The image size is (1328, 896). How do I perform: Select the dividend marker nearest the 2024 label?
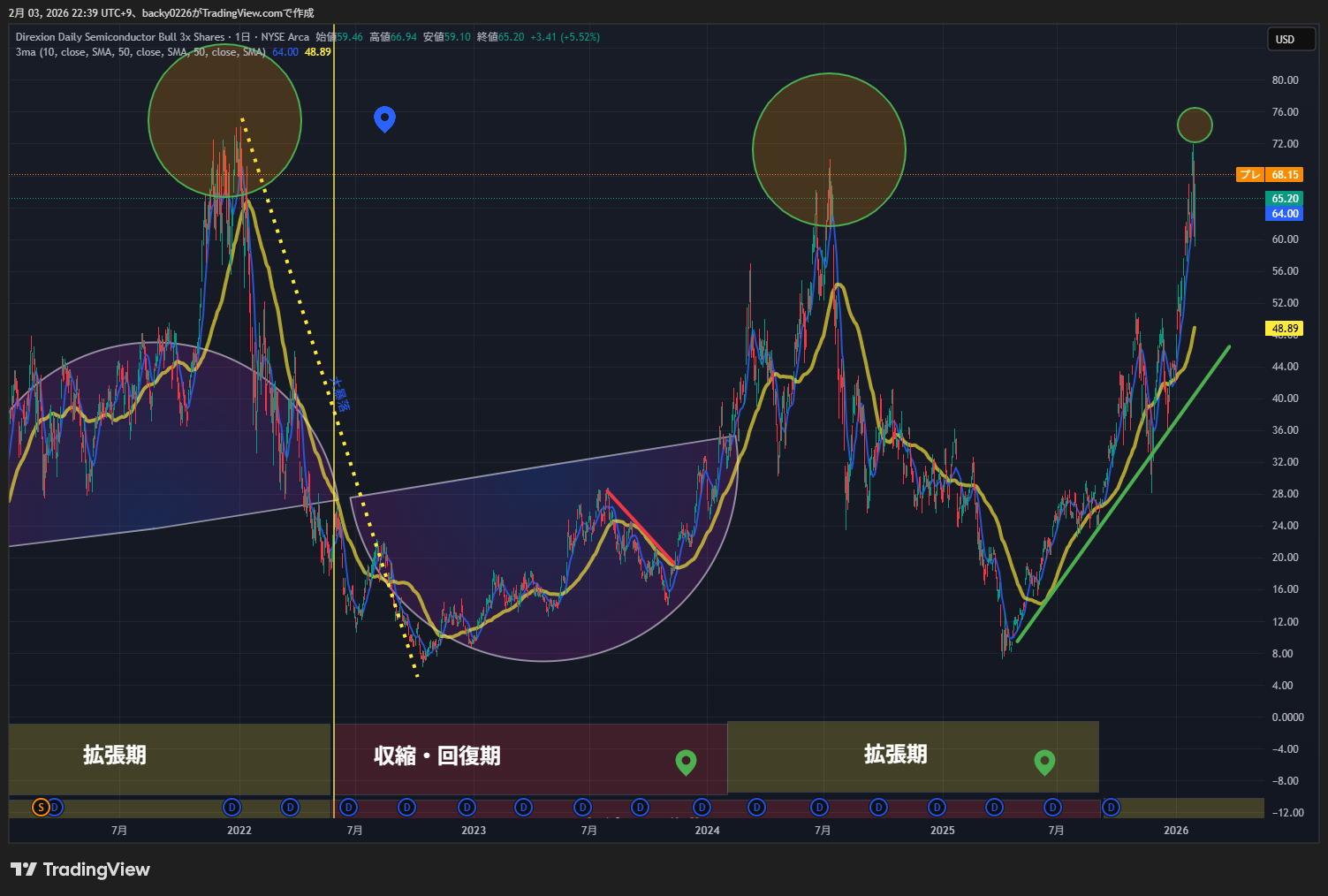tap(702, 807)
